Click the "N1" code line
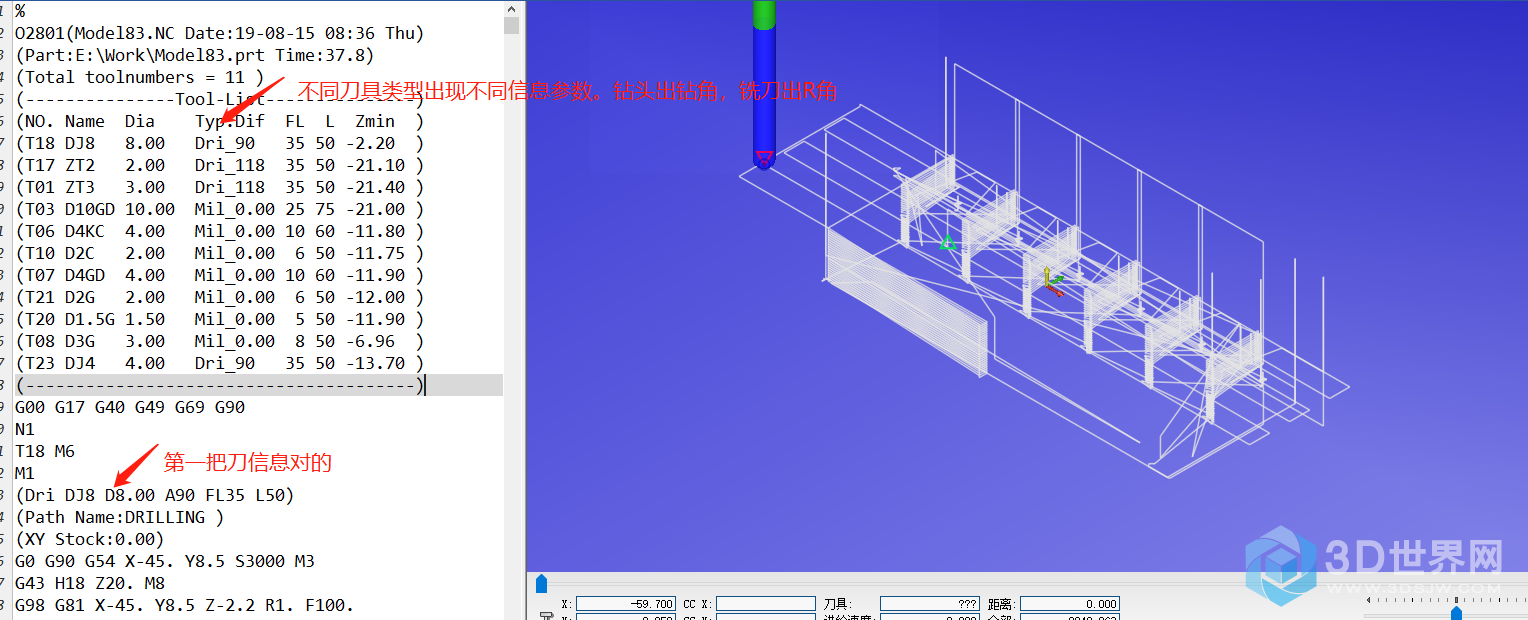This screenshot has height=620, width=1528. 25,429
